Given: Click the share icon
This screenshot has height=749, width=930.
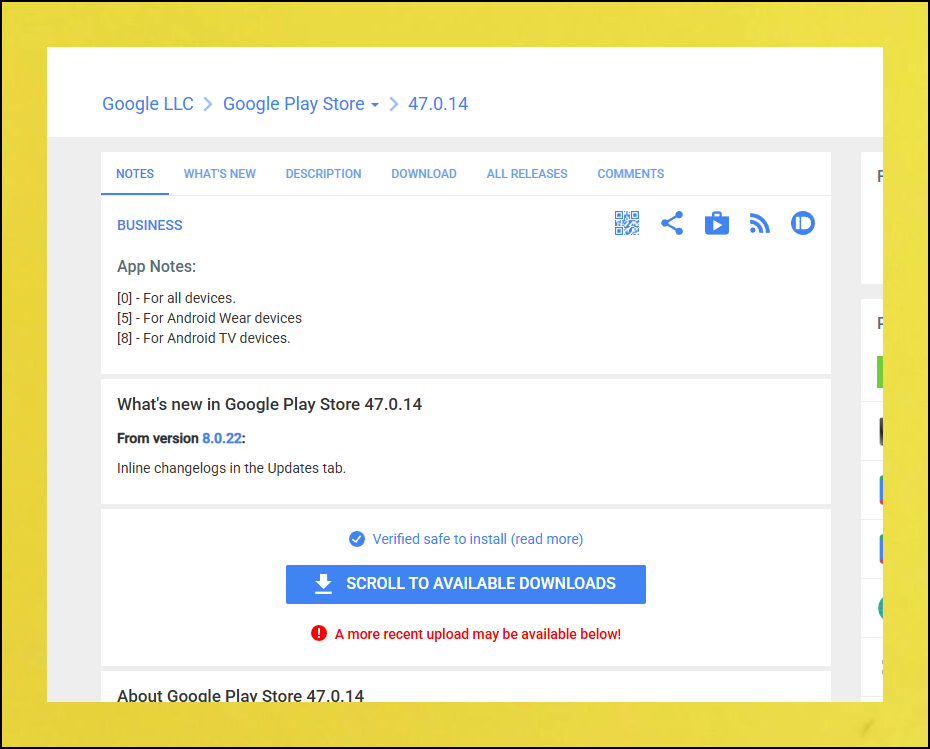Looking at the screenshot, I should (672, 223).
